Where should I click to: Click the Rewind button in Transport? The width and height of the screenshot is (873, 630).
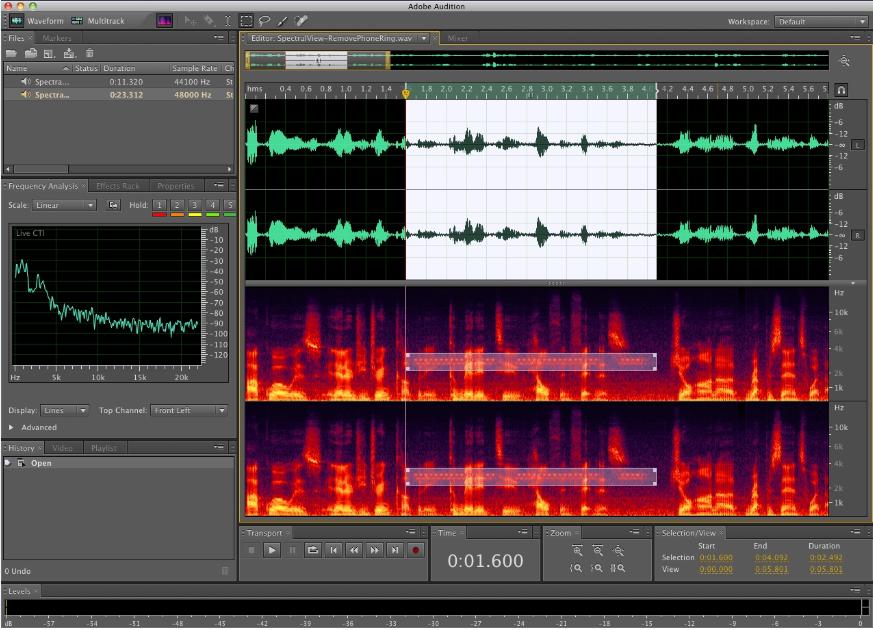pos(354,550)
